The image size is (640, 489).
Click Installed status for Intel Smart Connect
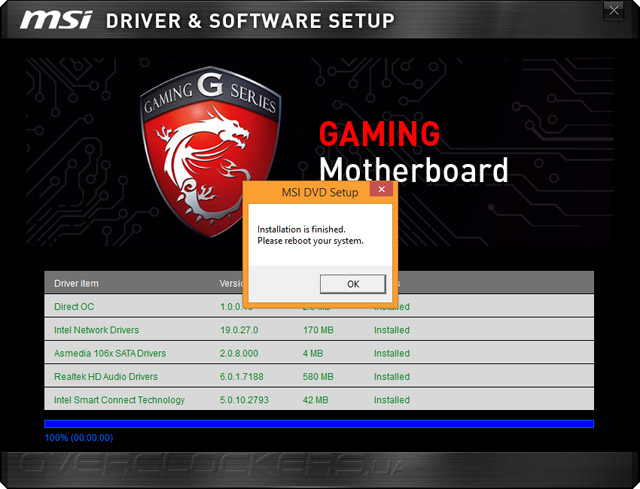pyautogui.click(x=392, y=400)
